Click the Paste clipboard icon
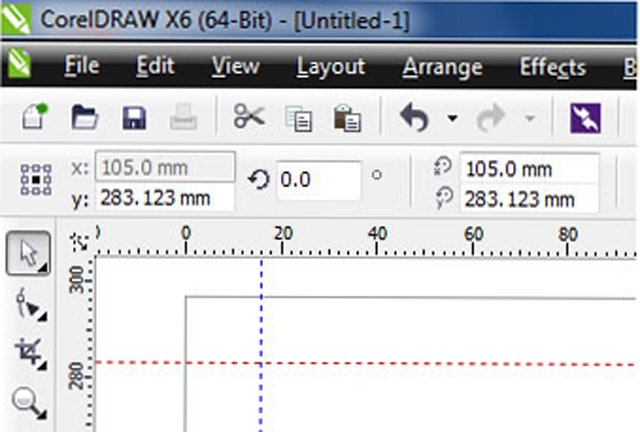Viewport: 640px width, 432px height. point(347,119)
